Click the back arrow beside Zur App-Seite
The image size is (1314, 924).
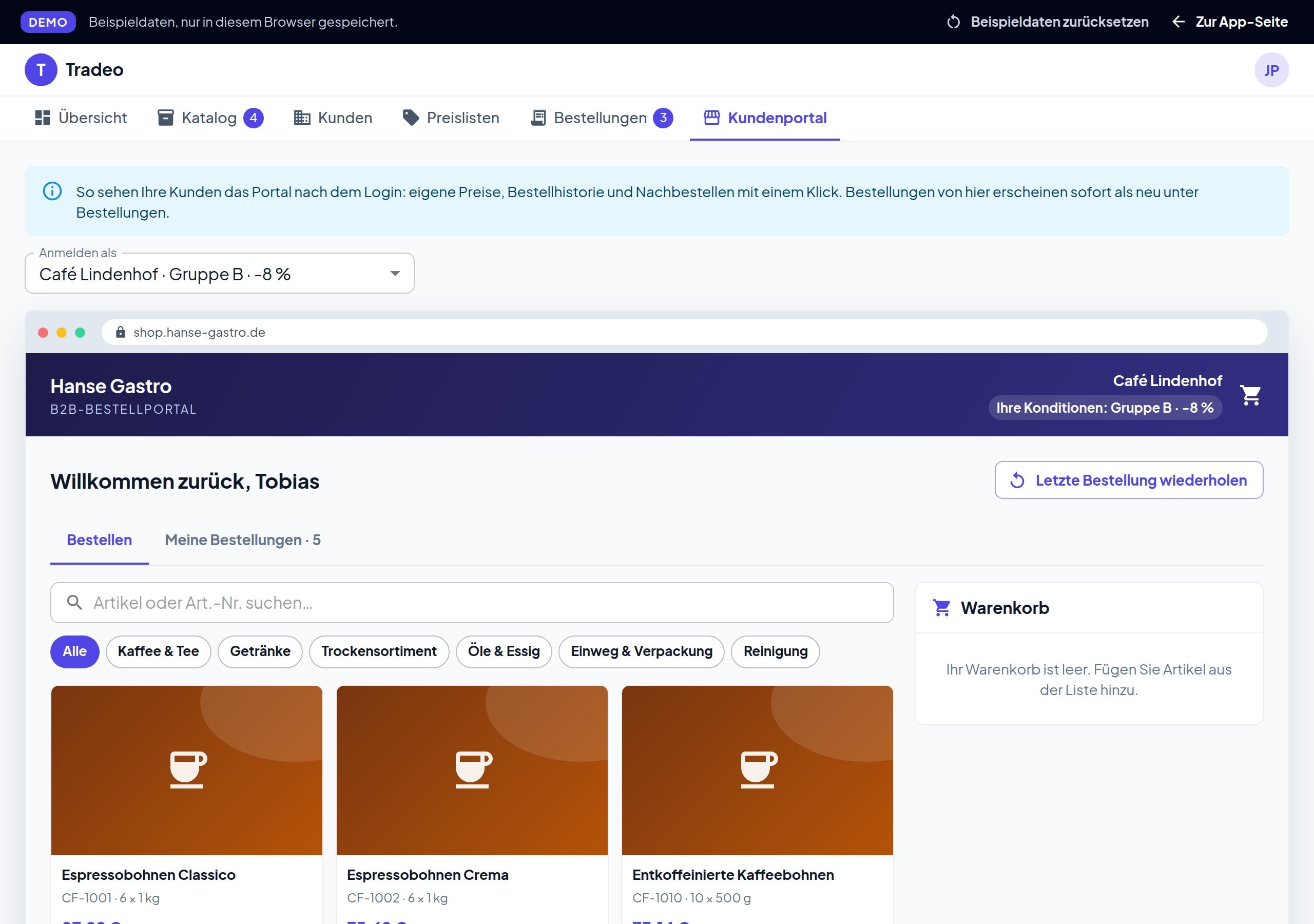(x=1178, y=22)
